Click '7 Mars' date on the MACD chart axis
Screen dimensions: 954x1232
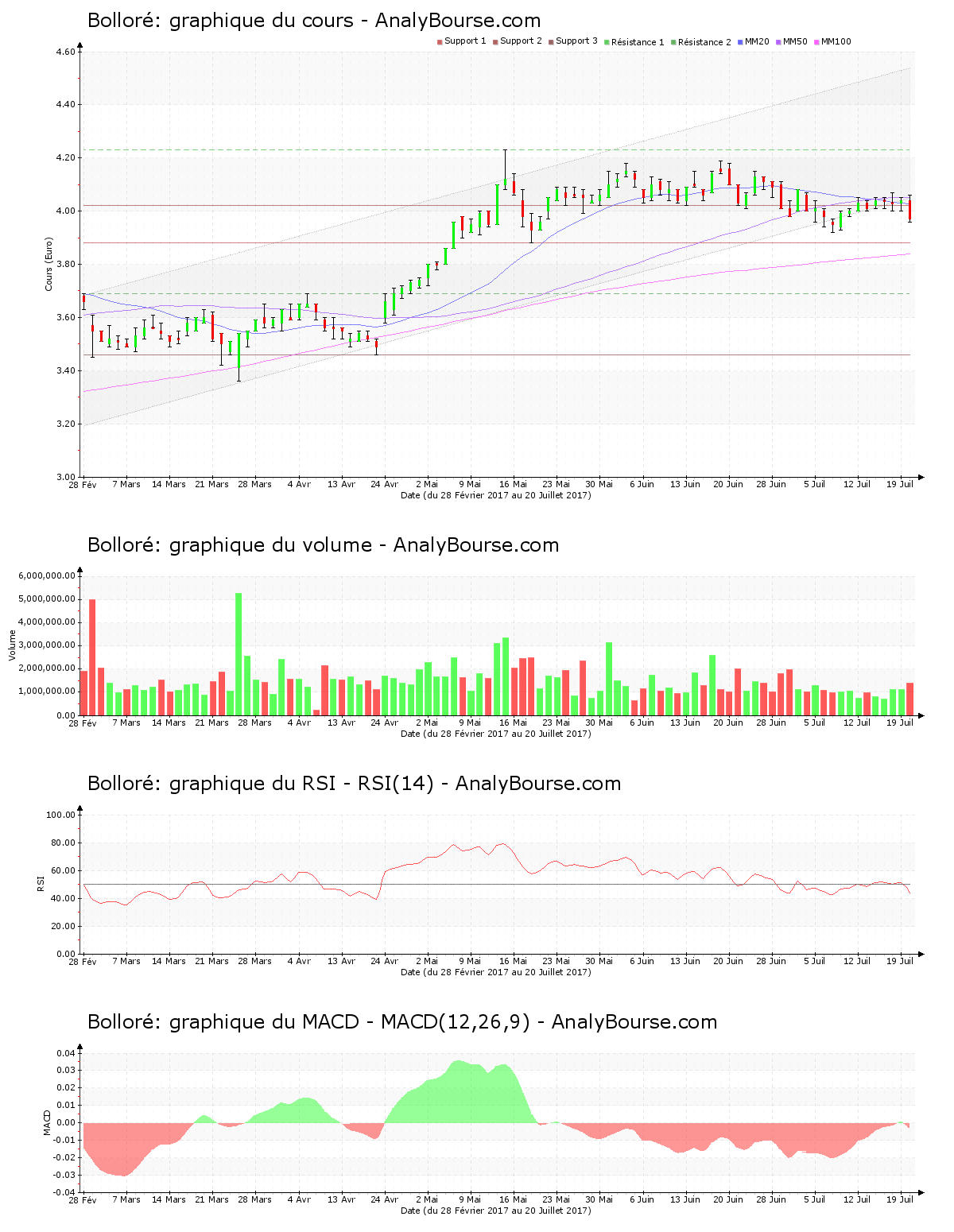point(126,1199)
